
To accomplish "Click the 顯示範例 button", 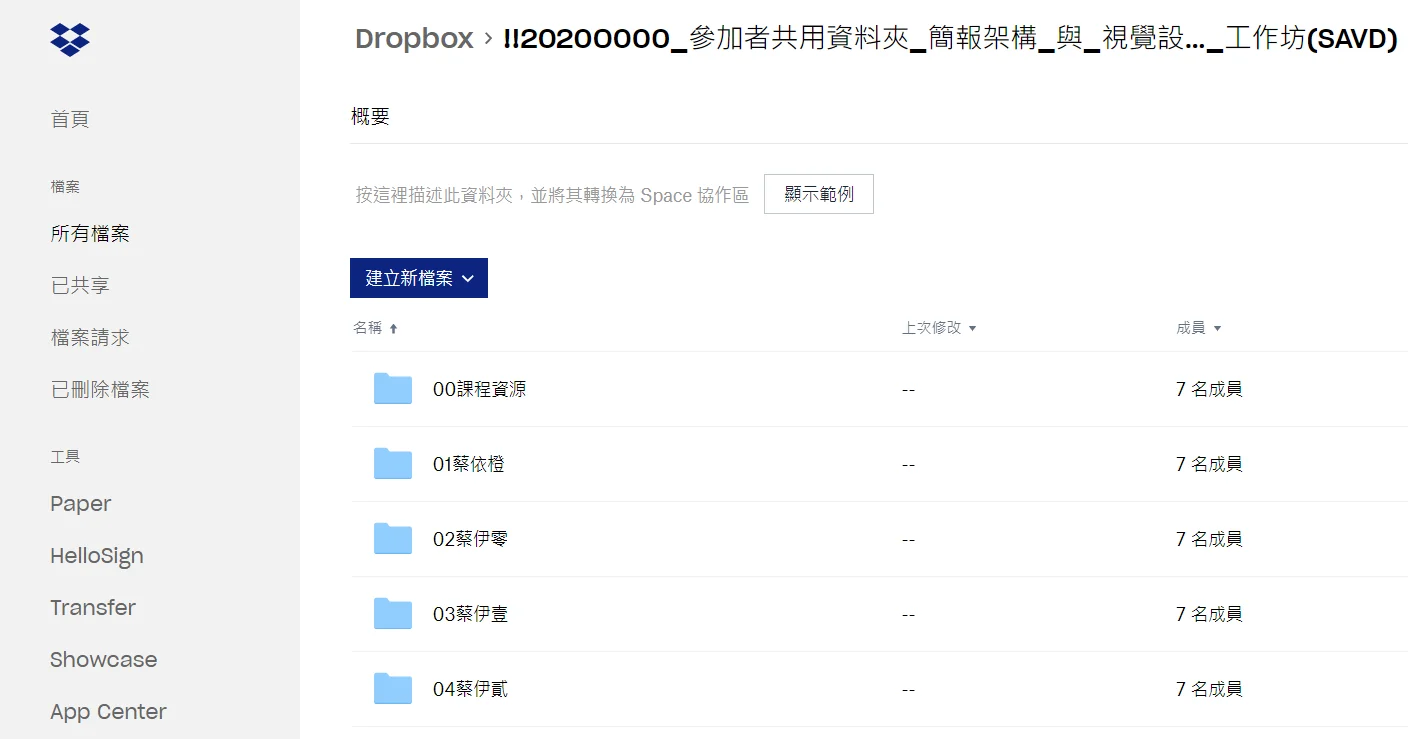I will tap(819, 194).
